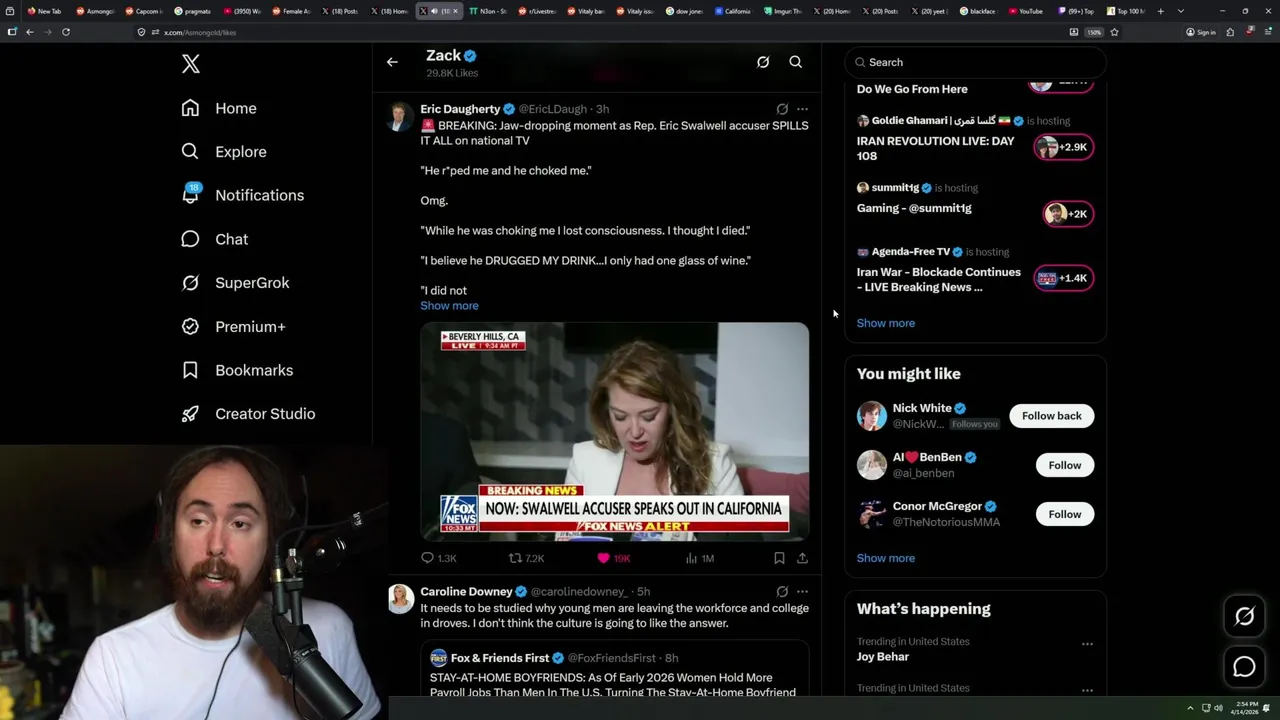Open Caroline Downey's profile avatar
The image size is (1280, 720).
point(401,598)
